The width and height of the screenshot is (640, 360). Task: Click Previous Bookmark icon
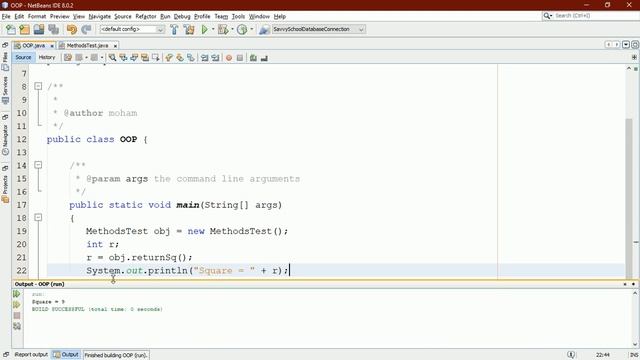[169, 58]
